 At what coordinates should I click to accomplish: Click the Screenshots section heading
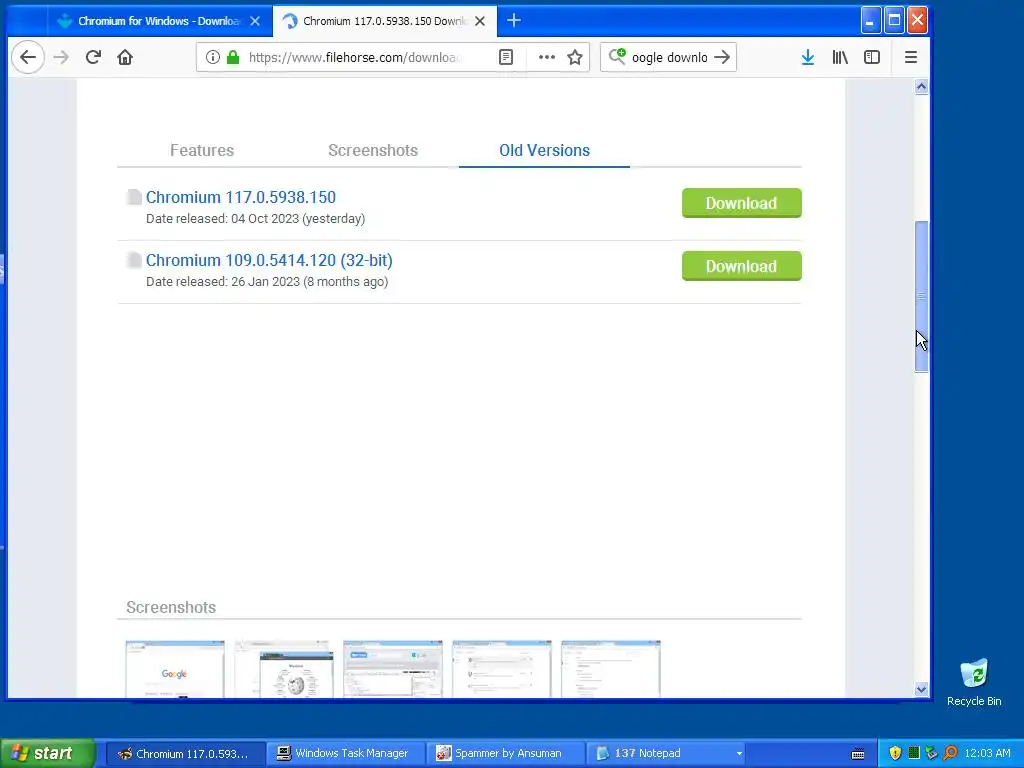(x=171, y=607)
